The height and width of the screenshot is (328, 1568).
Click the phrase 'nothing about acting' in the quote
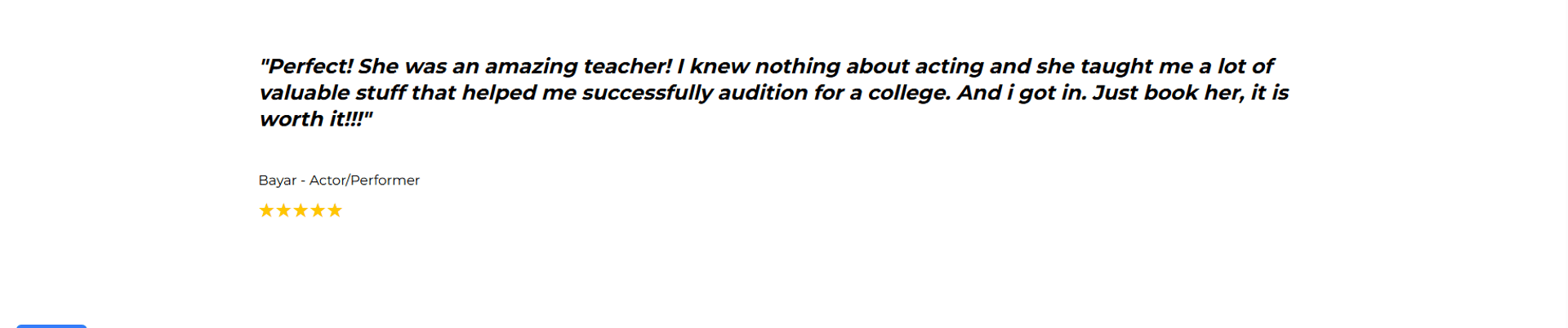pos(869,66)
